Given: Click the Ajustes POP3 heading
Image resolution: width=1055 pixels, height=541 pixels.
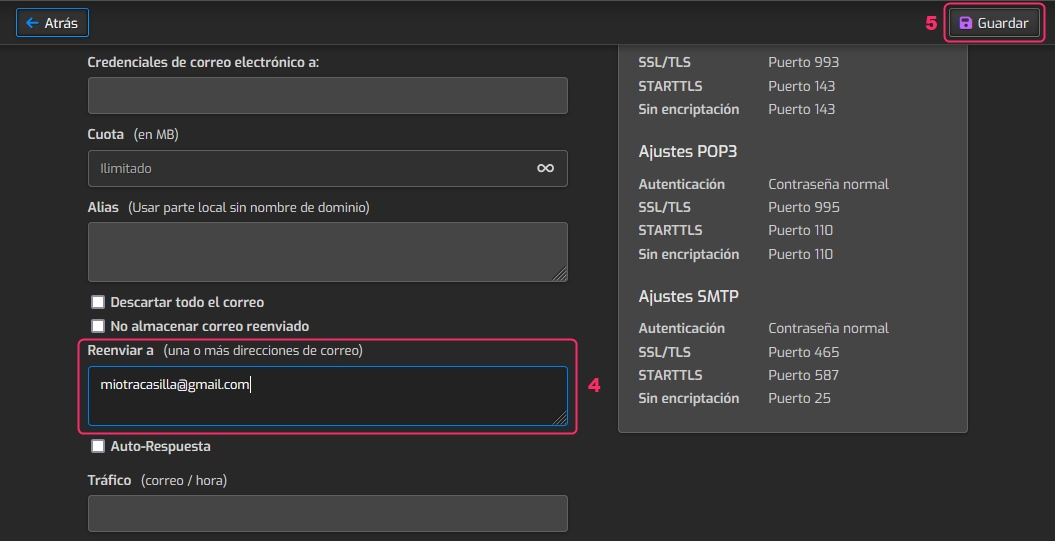Looking at the screenshot, I should (x=688, y=152).
